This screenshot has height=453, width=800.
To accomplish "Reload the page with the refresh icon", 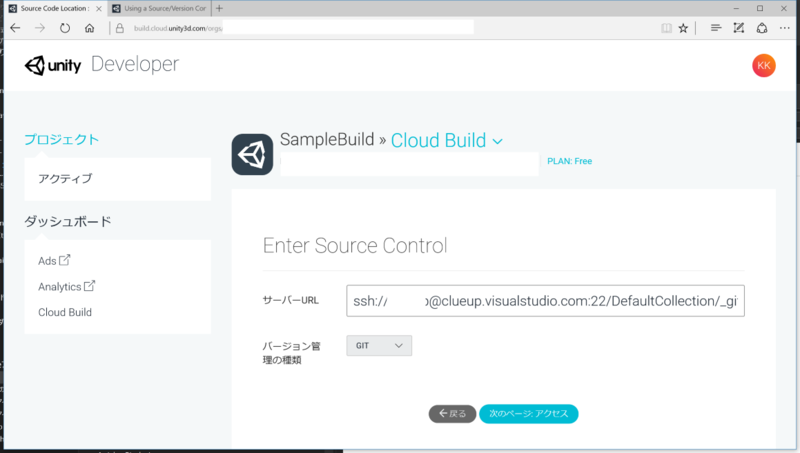I will 65,28.
